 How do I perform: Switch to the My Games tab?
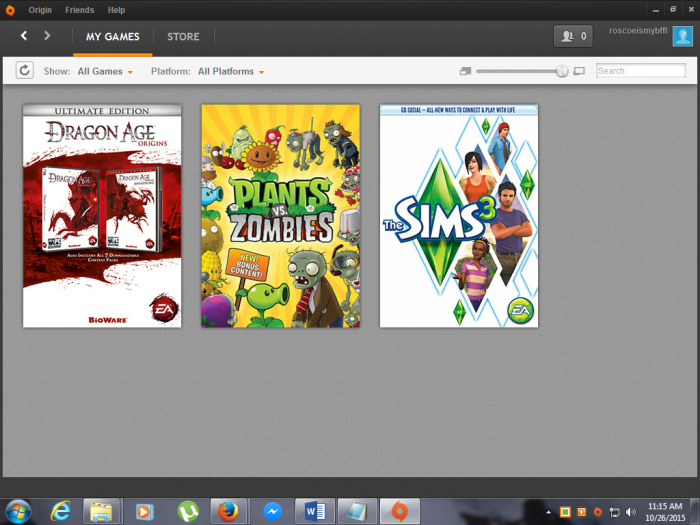click(112, 37)
